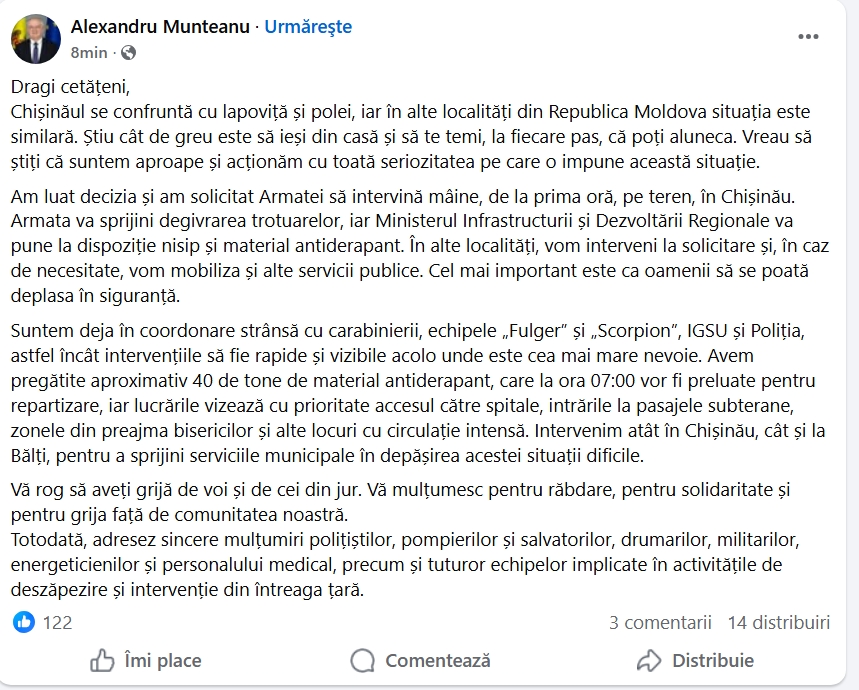The image size is (859, 690).
Task: Click the thumbs-up outline icon
Action: pyautogui.click(x=102, y=660)
